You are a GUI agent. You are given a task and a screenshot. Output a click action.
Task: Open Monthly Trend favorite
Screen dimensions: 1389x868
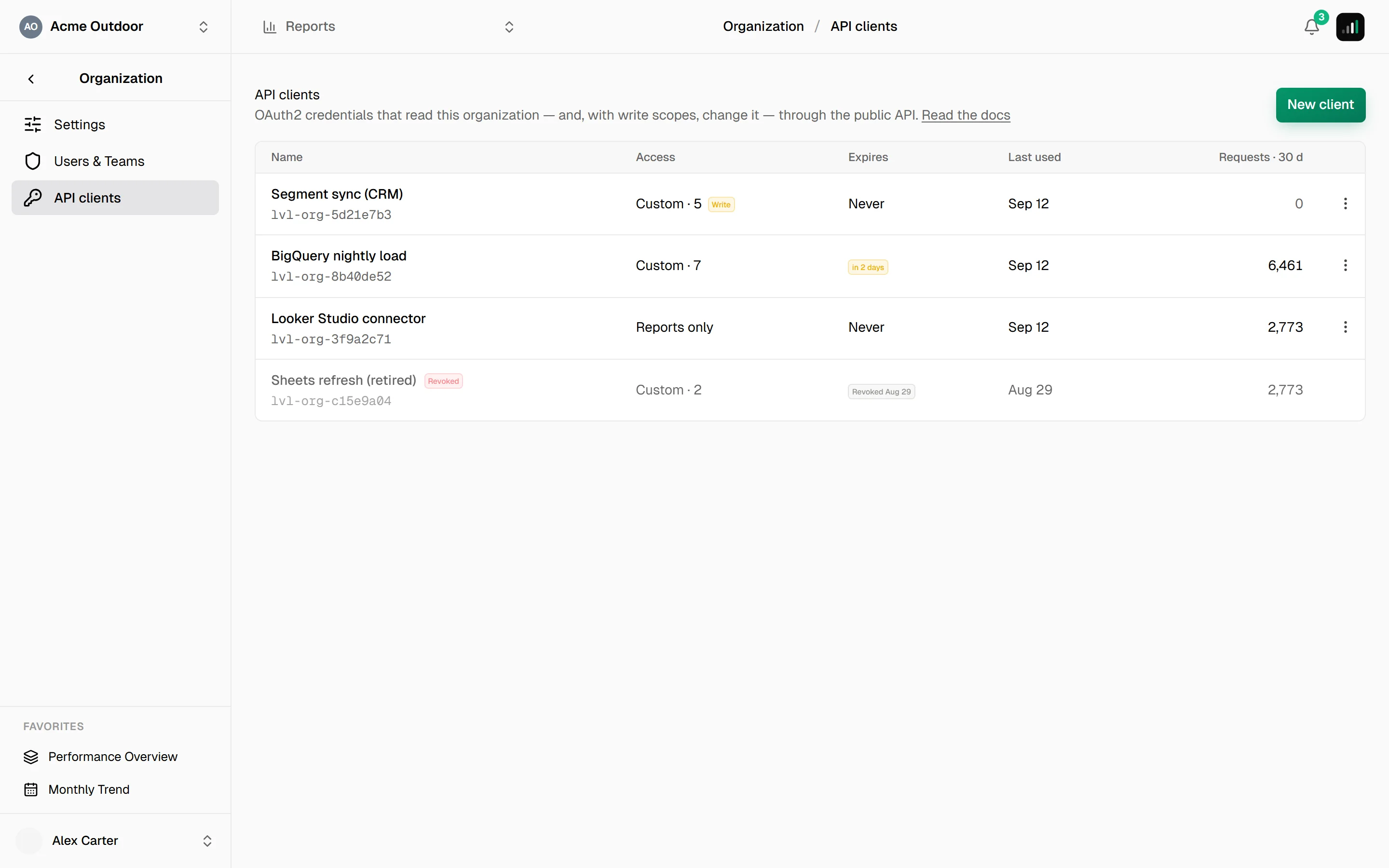point(88,790)
